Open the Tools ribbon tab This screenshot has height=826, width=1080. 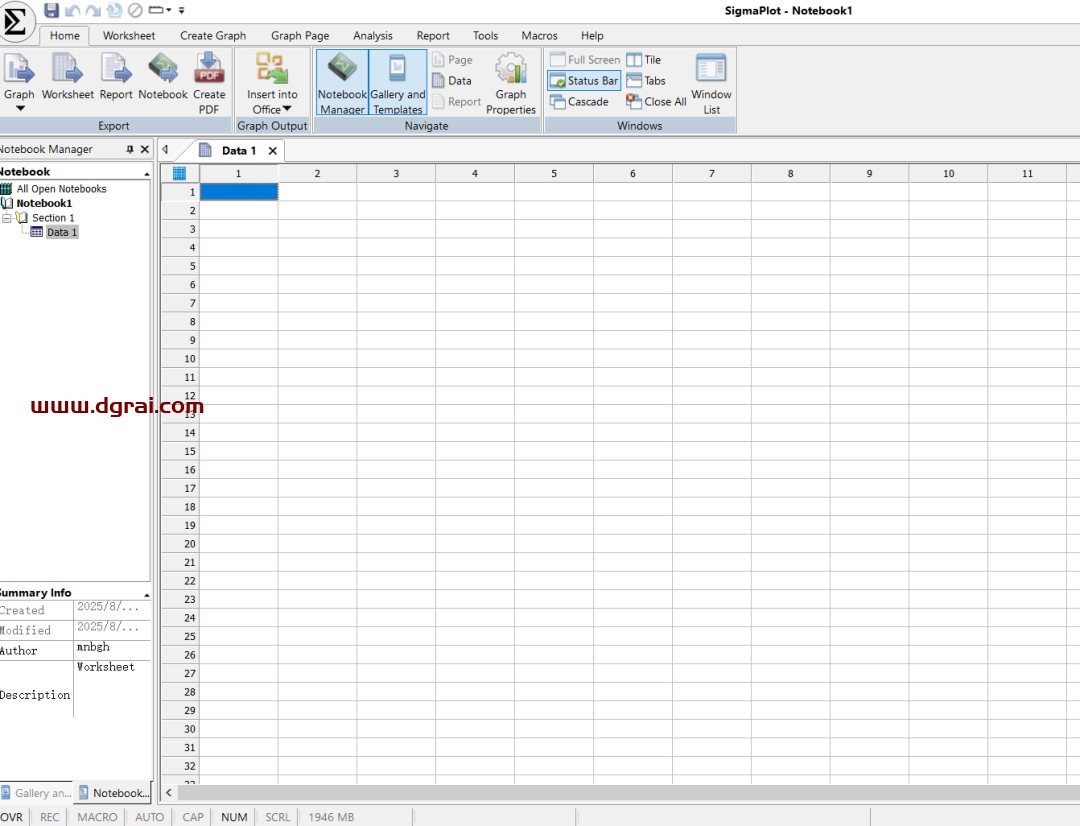[485, 36]
